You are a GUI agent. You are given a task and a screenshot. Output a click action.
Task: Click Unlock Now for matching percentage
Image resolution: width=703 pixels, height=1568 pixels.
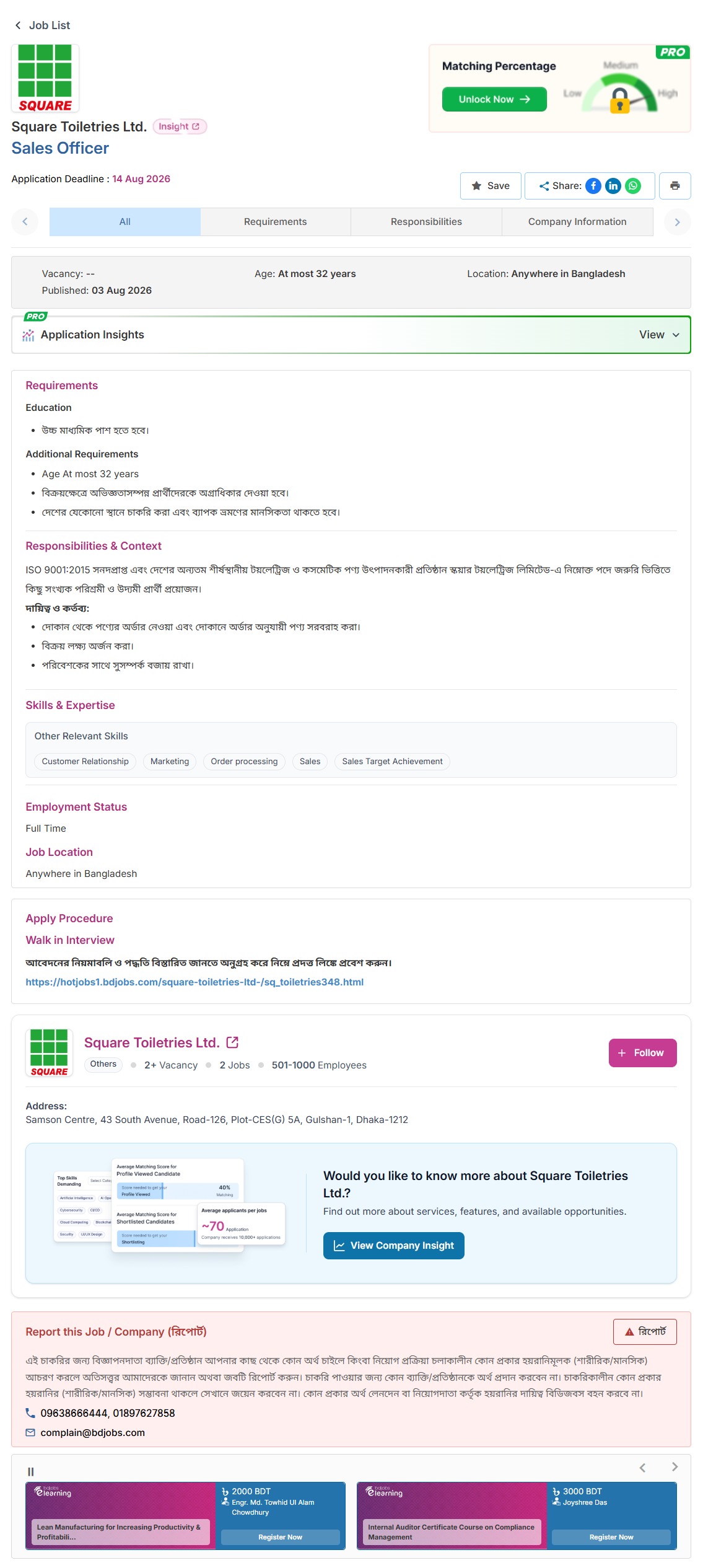(494, 99)
